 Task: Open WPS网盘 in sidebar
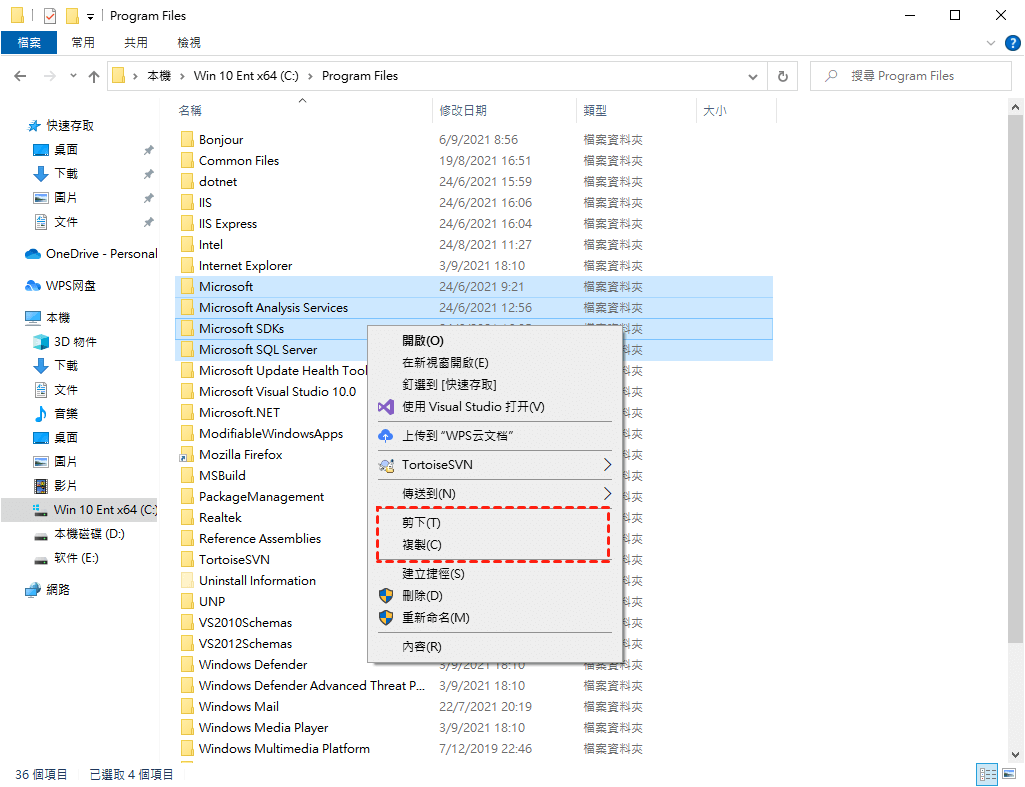[61, 286]
